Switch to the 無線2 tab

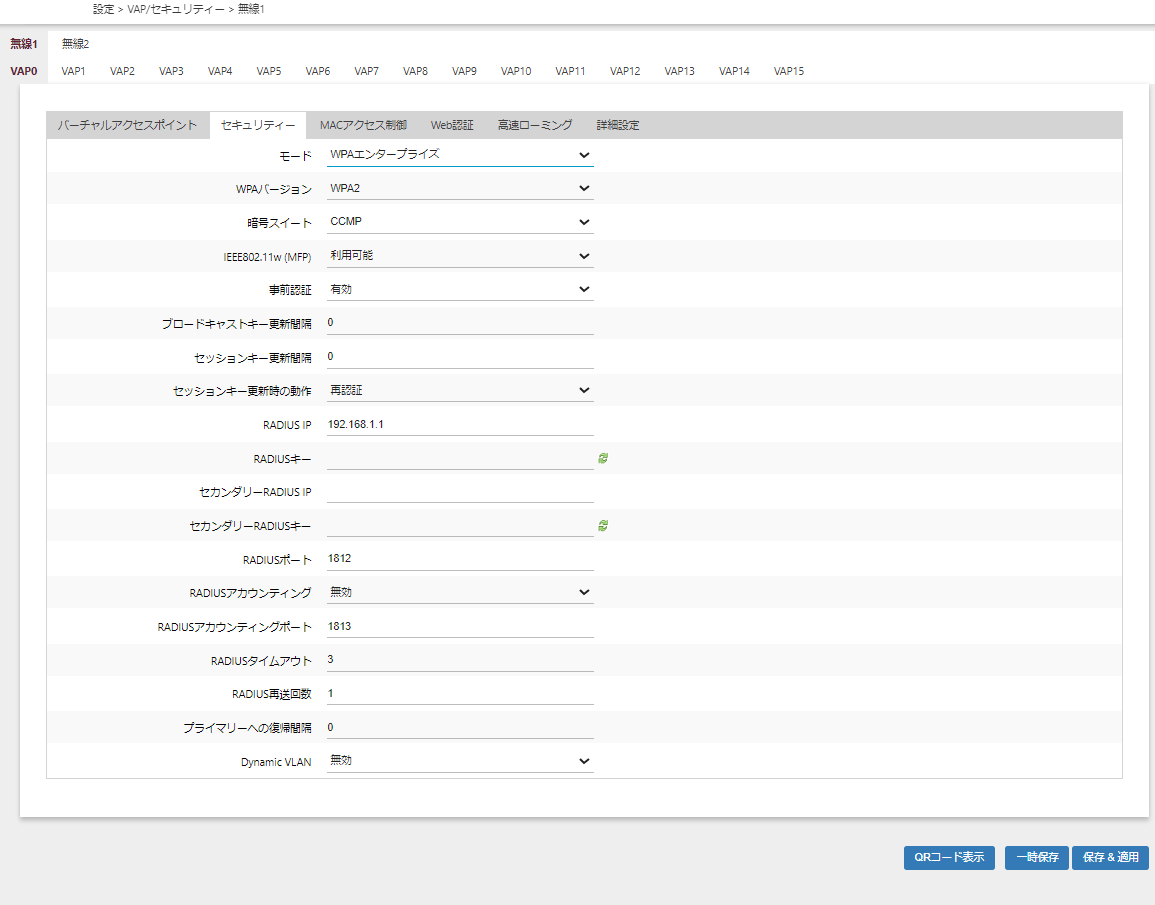click(75, 44)
